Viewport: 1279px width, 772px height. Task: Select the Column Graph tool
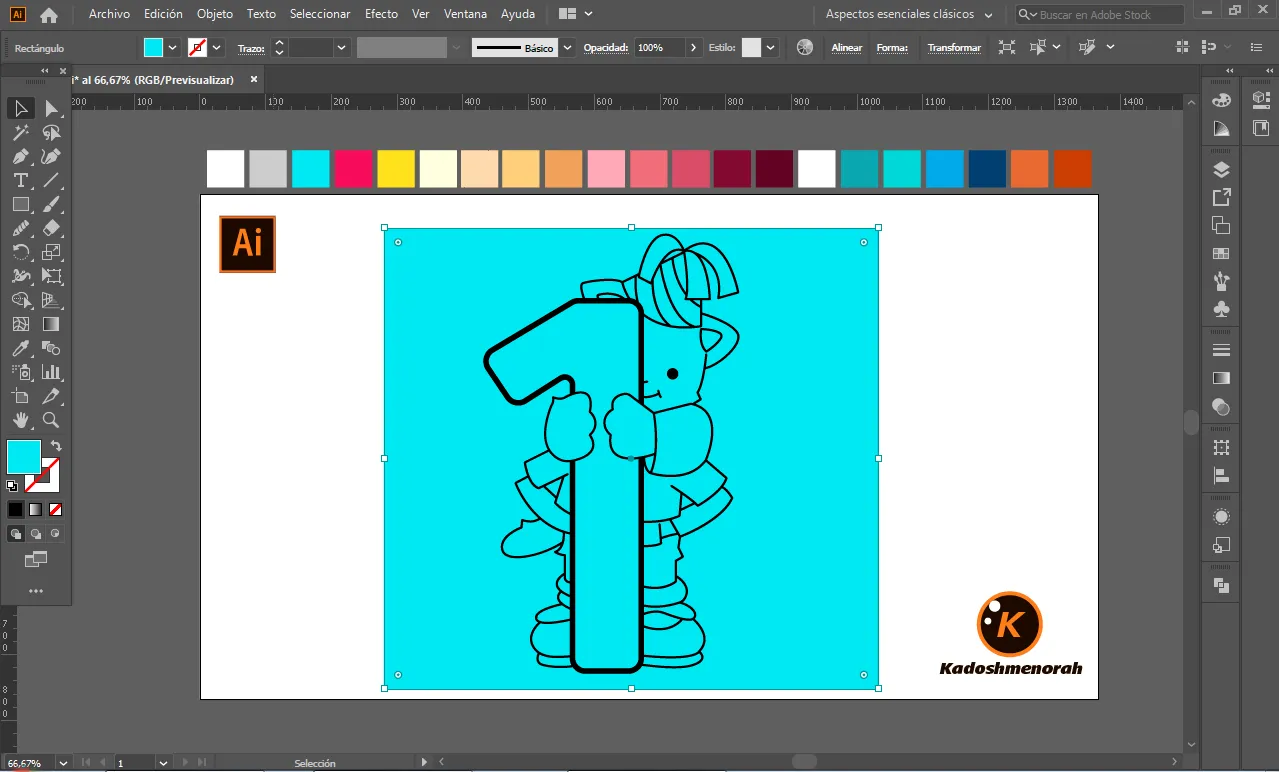click(51, 372)
